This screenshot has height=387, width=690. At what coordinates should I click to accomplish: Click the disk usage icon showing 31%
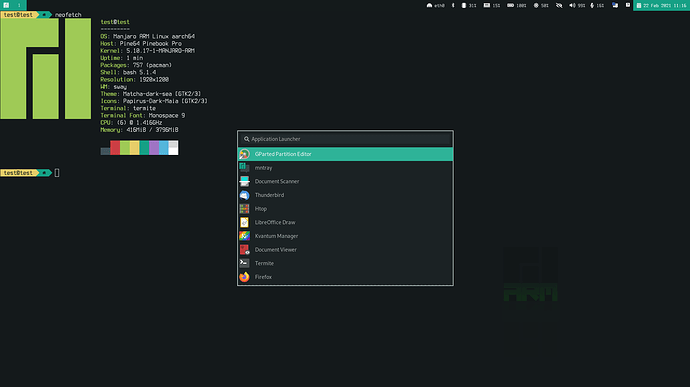(463, 5)
